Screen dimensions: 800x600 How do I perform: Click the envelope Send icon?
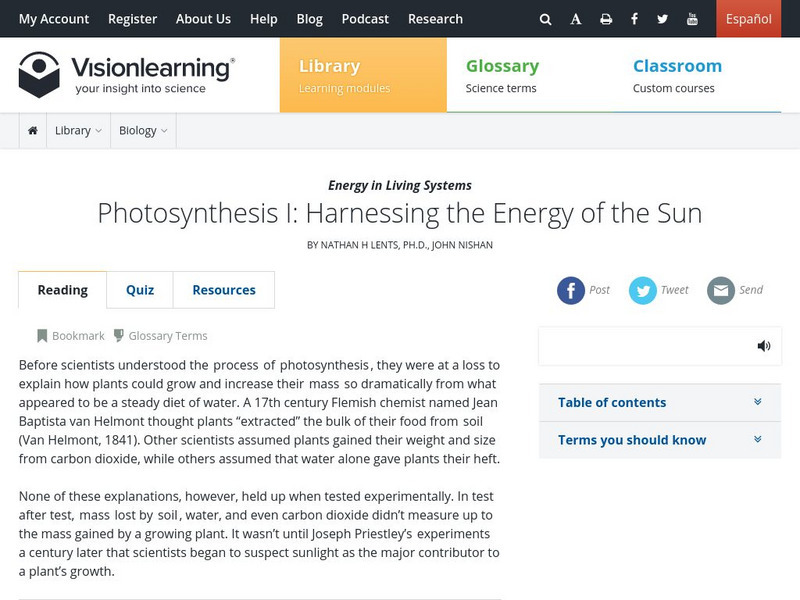[x=721, y=290]
